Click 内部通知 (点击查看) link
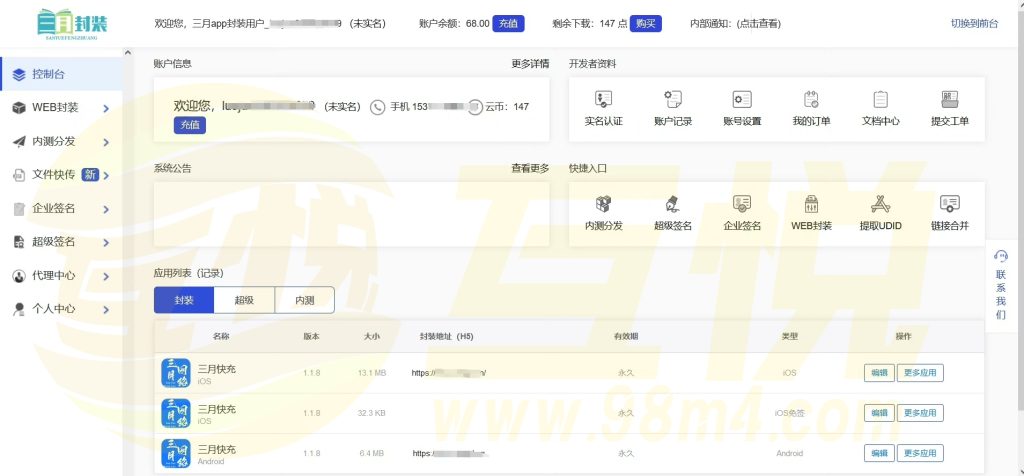The image size is (1024, 476). click(x=735, y=24)
